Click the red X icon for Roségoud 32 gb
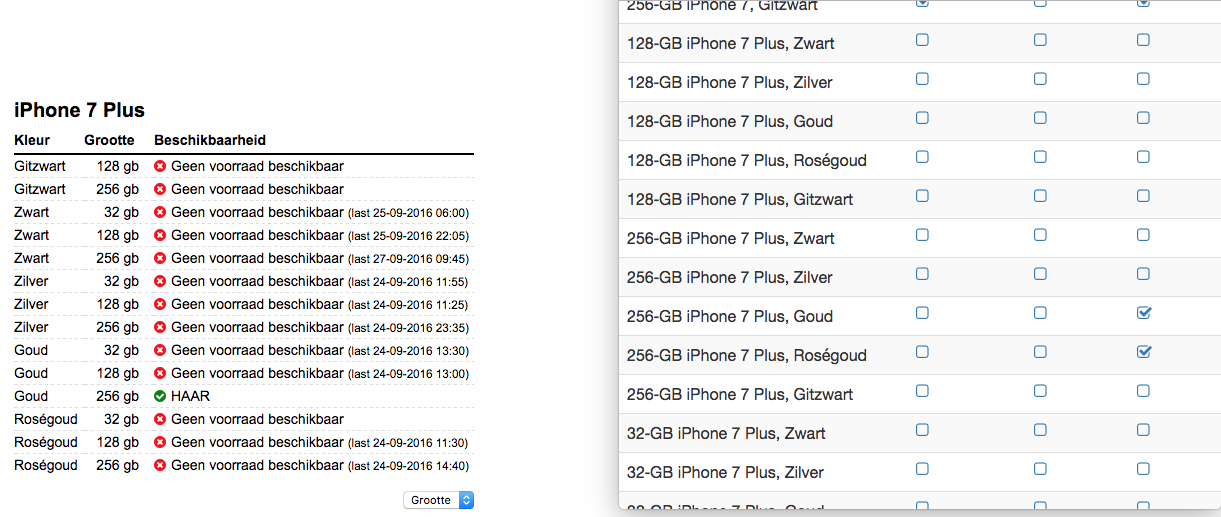This screenshot has height=517, width=1221. coord(160,419)
